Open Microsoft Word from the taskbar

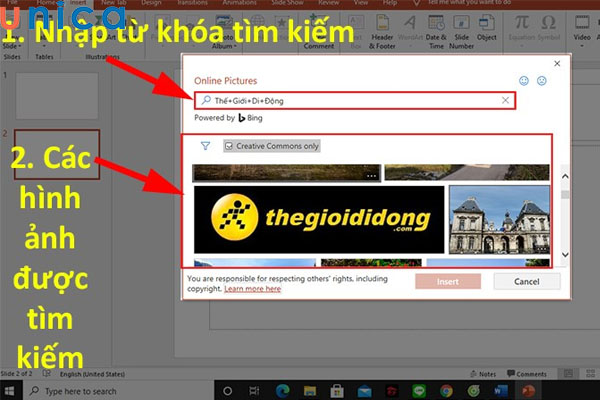click(x=501, y=391)
